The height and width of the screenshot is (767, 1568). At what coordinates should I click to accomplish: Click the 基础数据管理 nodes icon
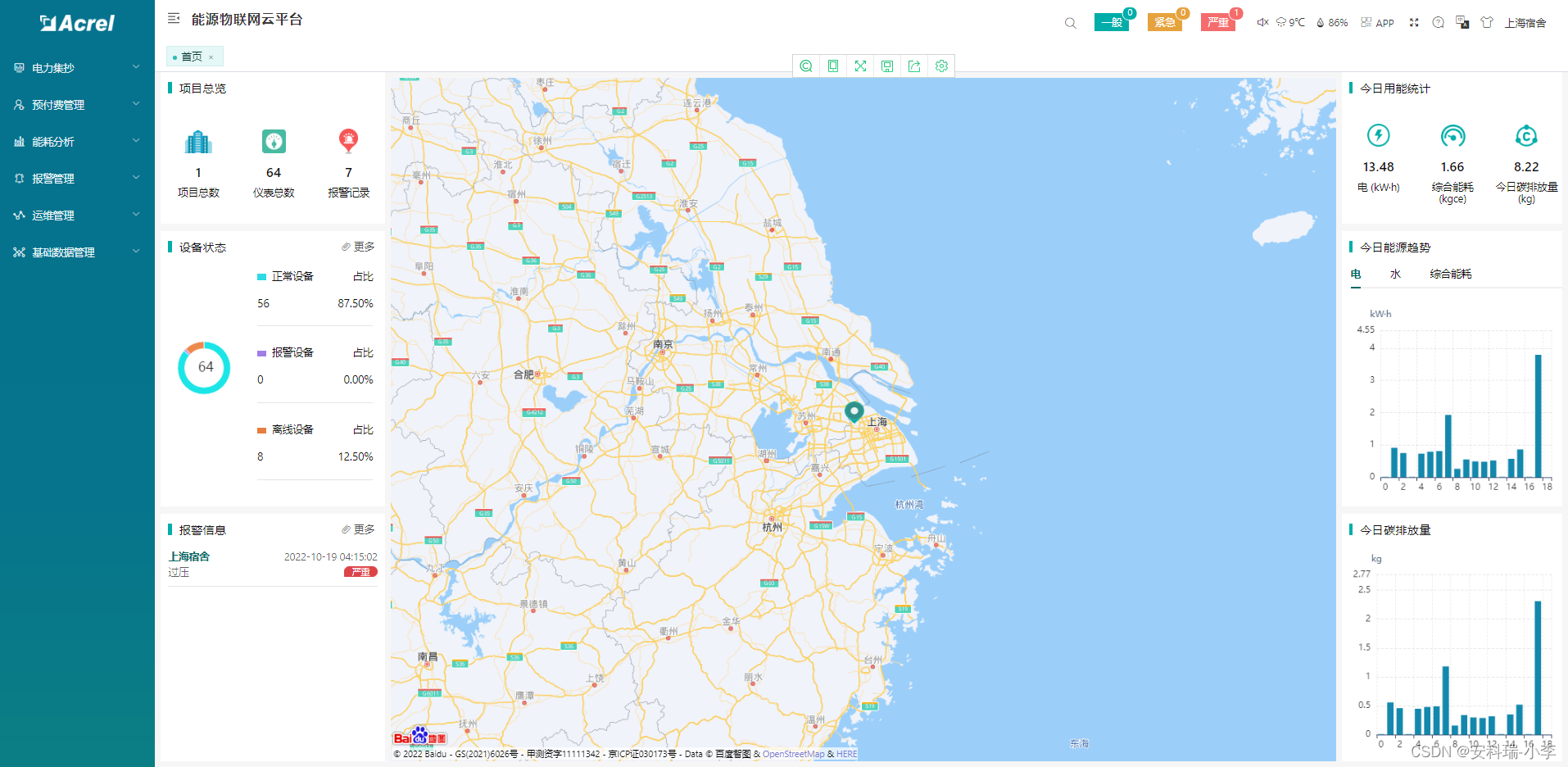(x=19, y=252)
